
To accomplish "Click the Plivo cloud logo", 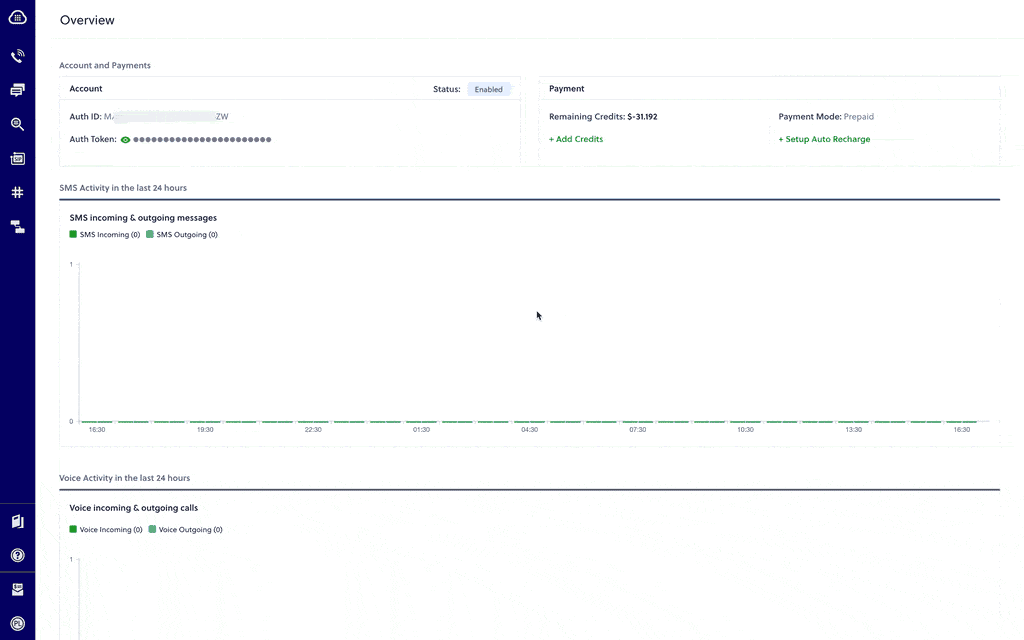I will 17,17.
